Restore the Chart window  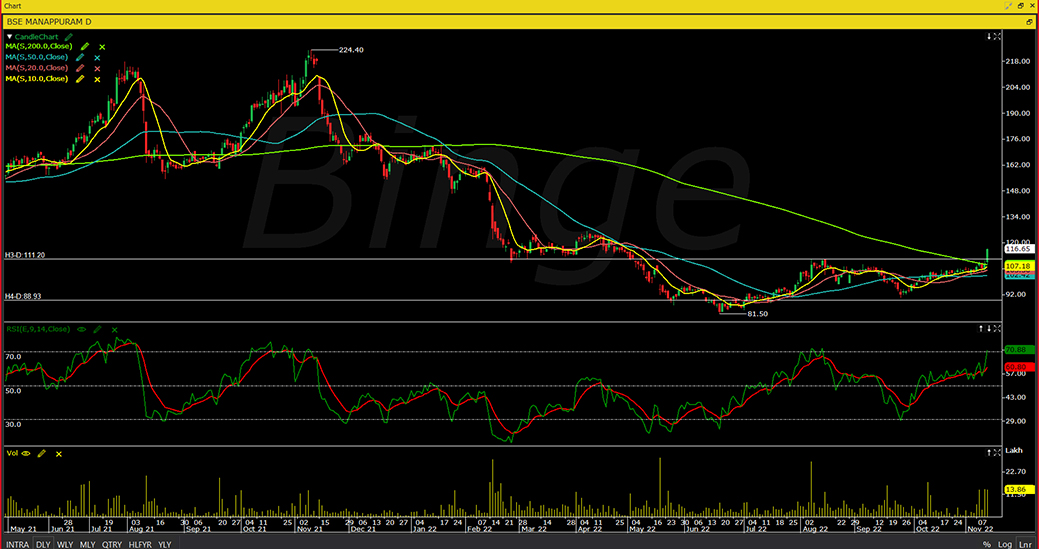pyautogui.click(x=1021, y=5)
